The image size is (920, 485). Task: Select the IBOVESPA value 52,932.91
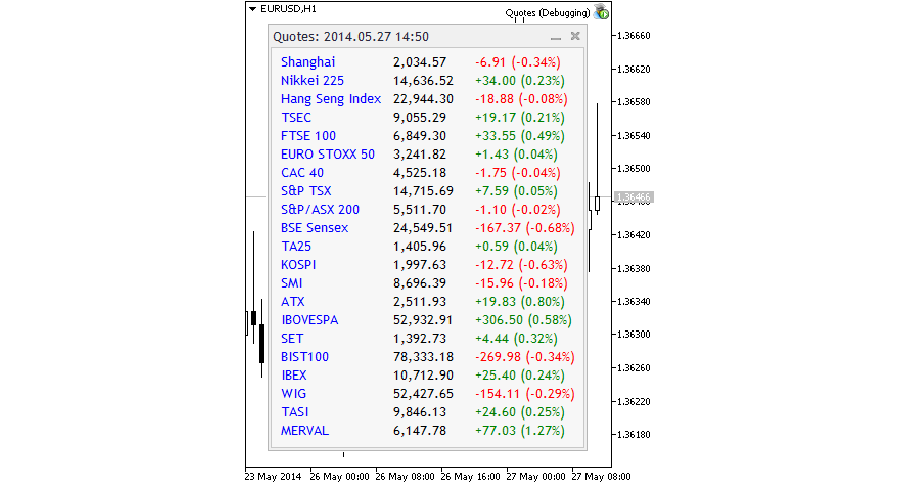click(x=423, y=320)
